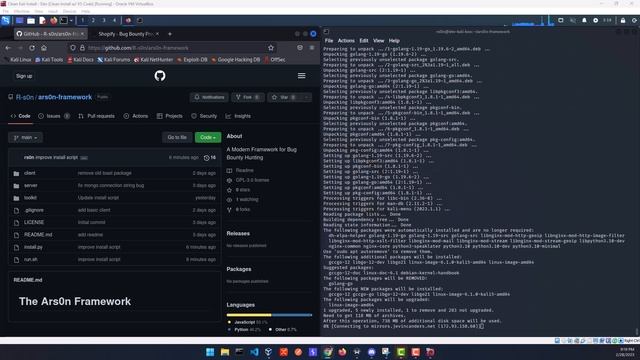Open Windows Start menu
The width and height of the screenshot is (640, 360).
(210, 352)
